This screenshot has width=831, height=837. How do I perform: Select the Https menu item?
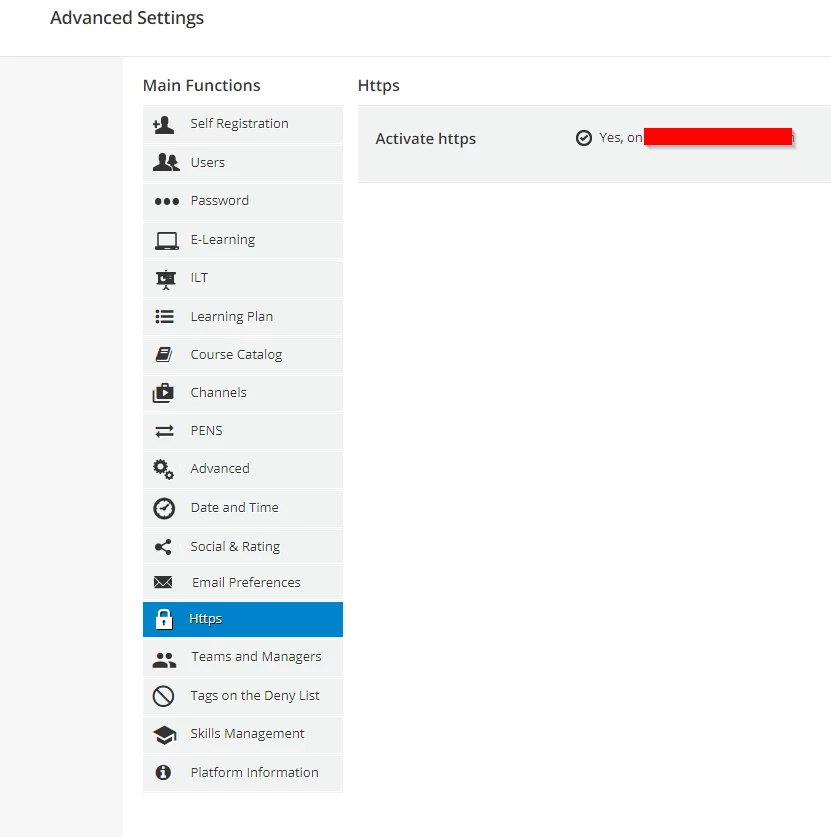click(x=206, y=619)
